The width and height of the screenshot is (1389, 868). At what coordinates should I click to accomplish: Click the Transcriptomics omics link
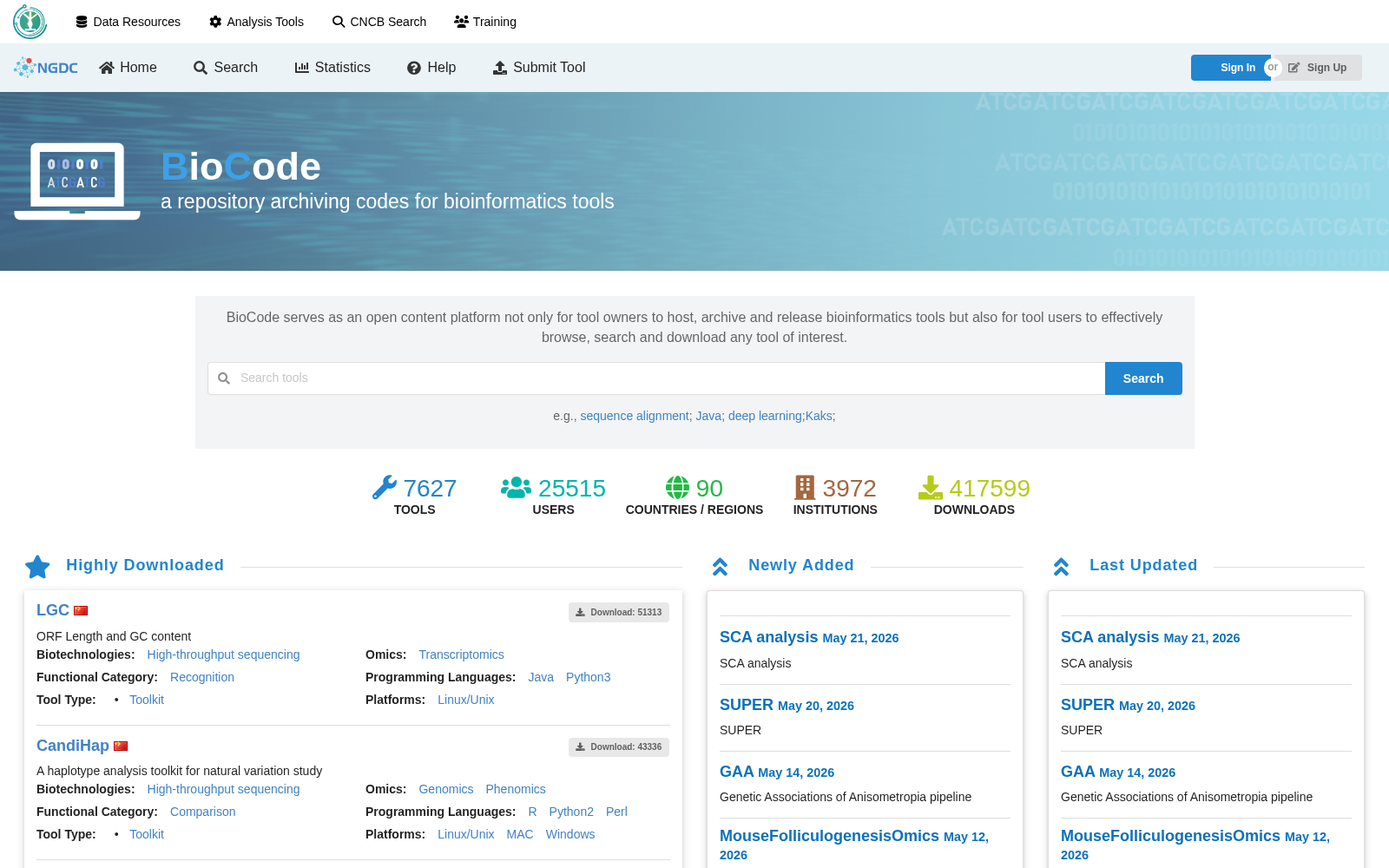pos(461,655)
